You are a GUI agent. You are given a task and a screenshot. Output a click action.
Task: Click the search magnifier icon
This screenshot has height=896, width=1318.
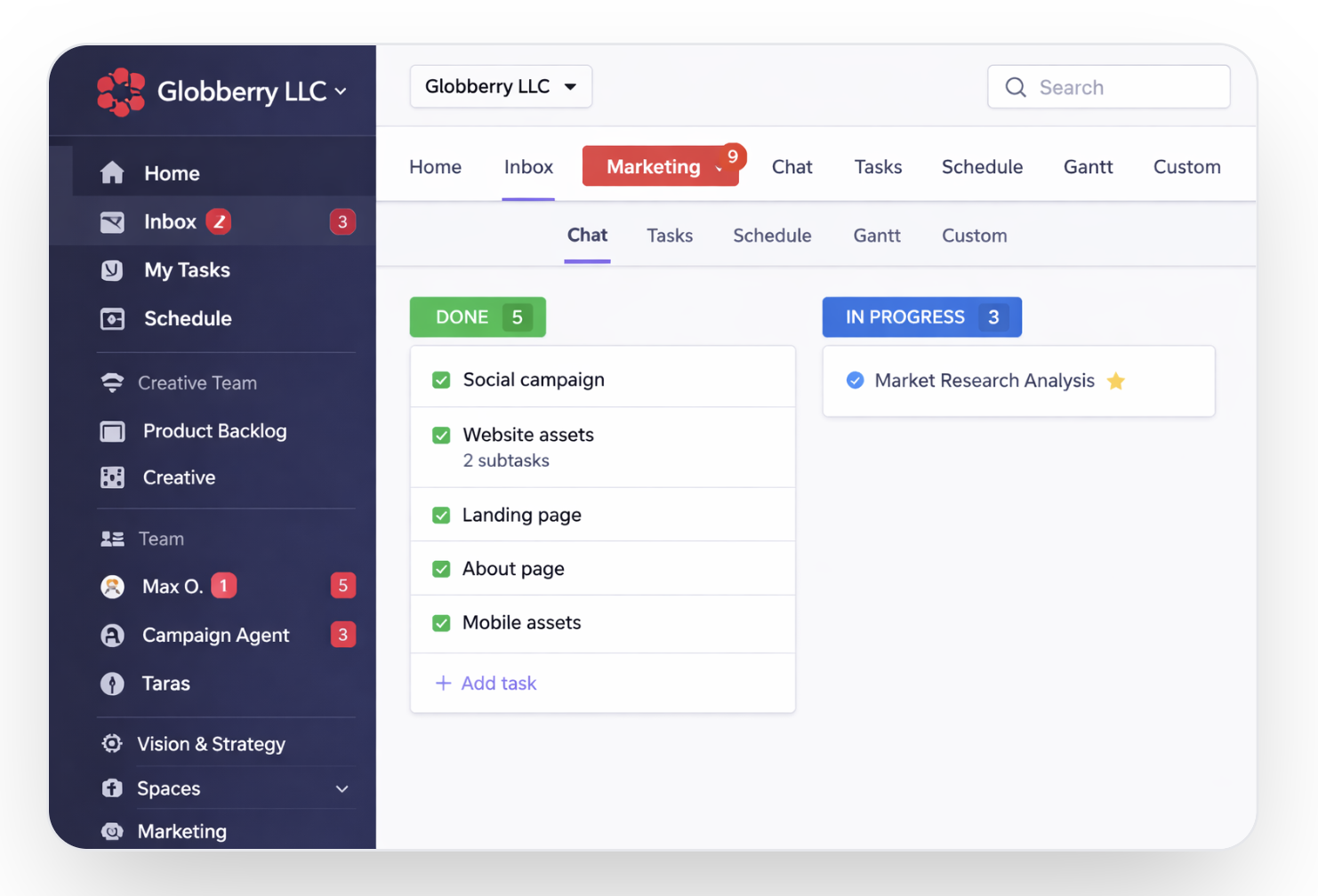[x=1016, y=87]
